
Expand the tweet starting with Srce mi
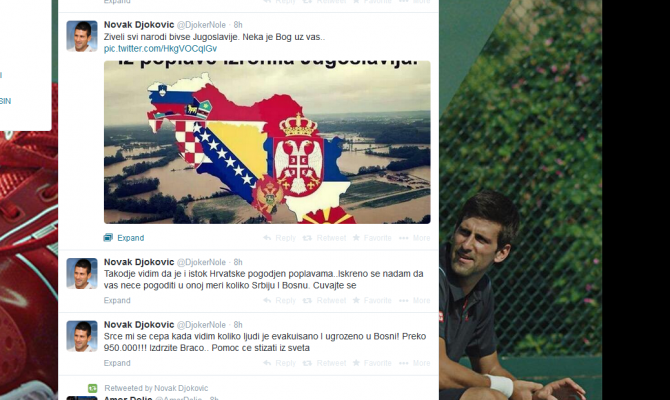click(117, 363)
